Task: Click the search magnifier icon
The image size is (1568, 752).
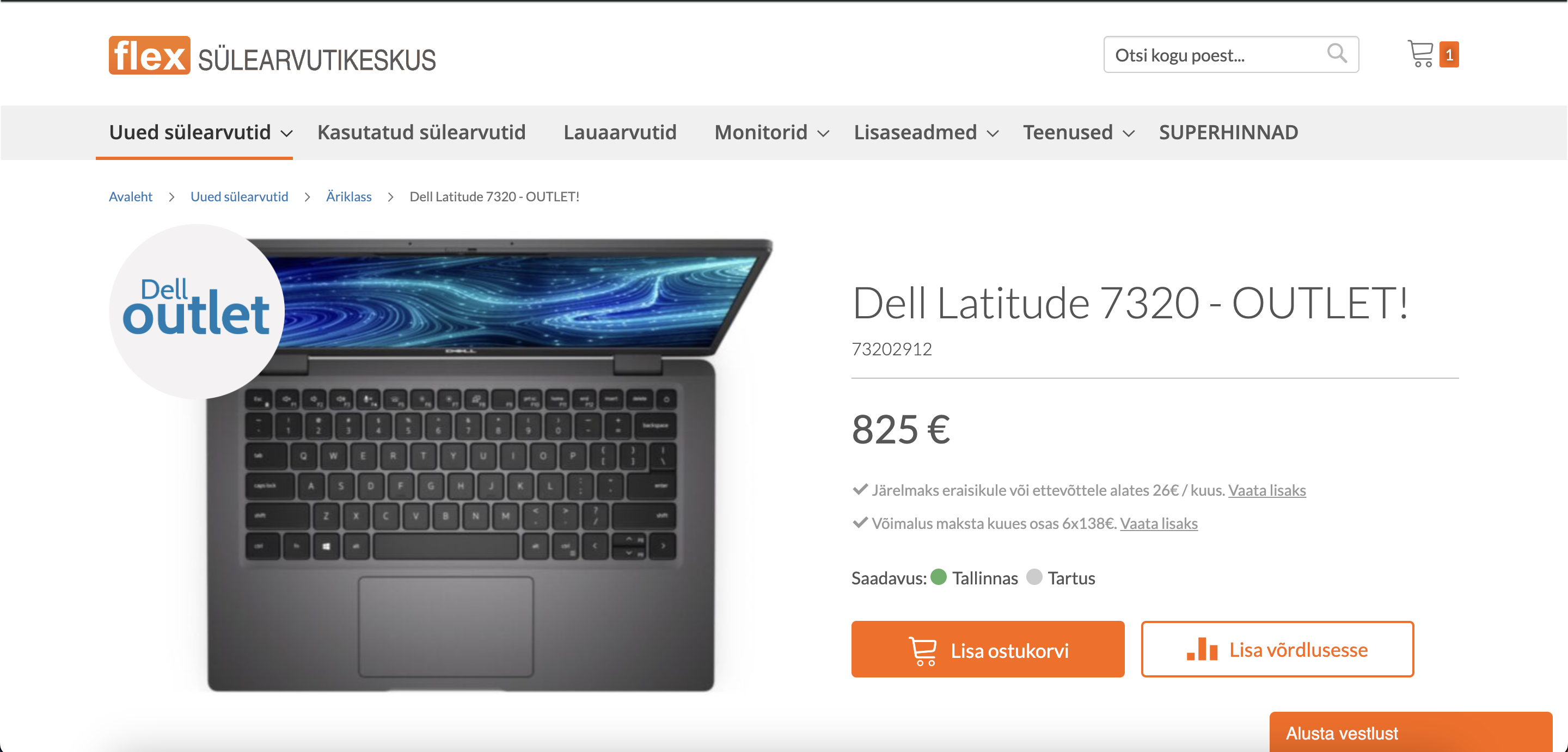Action: point(1337,53)
